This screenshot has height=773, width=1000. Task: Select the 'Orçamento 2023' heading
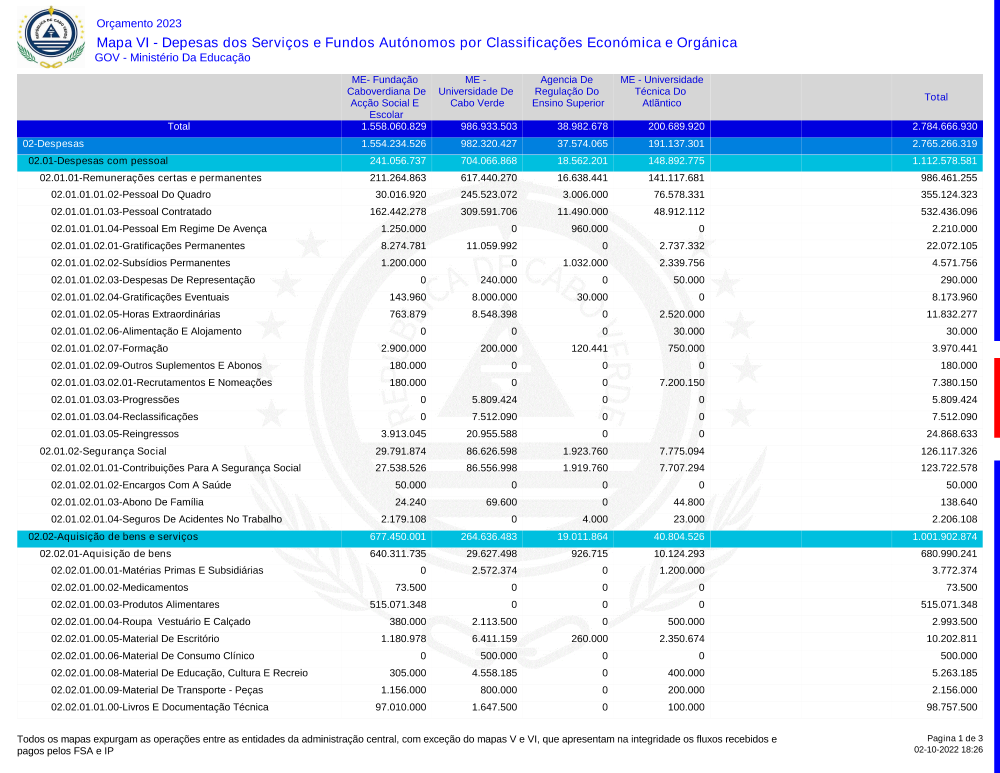[x=139, y=24]
